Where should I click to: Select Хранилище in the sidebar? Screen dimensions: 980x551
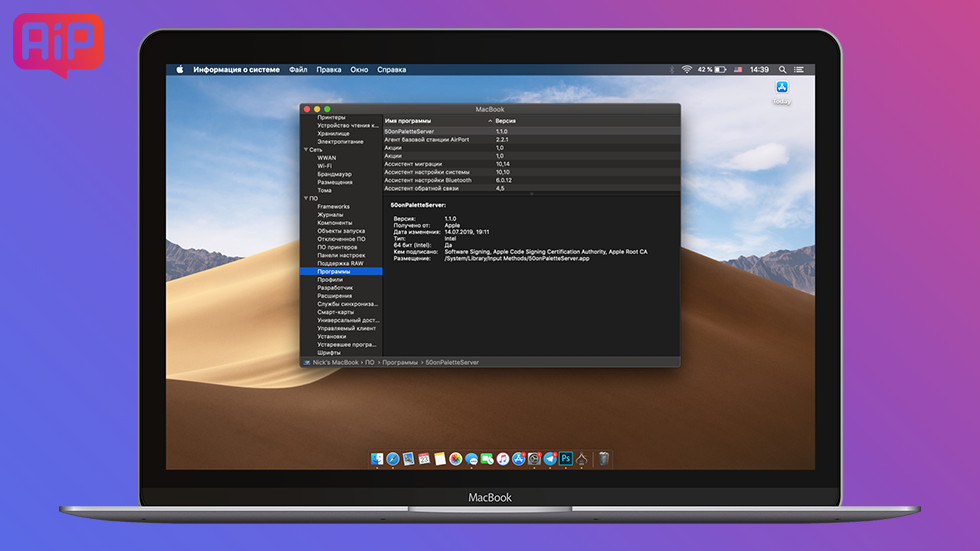coord(333,133)
